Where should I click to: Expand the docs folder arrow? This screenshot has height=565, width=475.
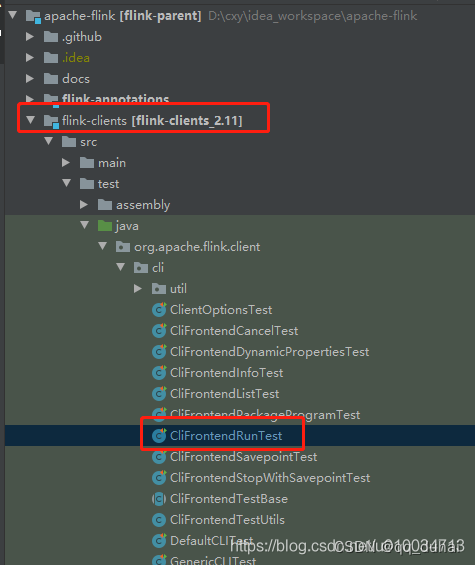tap(30, 79)
